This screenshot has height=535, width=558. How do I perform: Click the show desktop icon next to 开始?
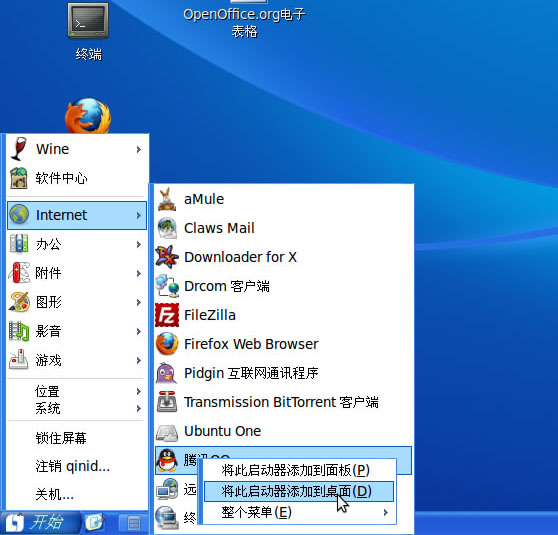tap(94, 523)
